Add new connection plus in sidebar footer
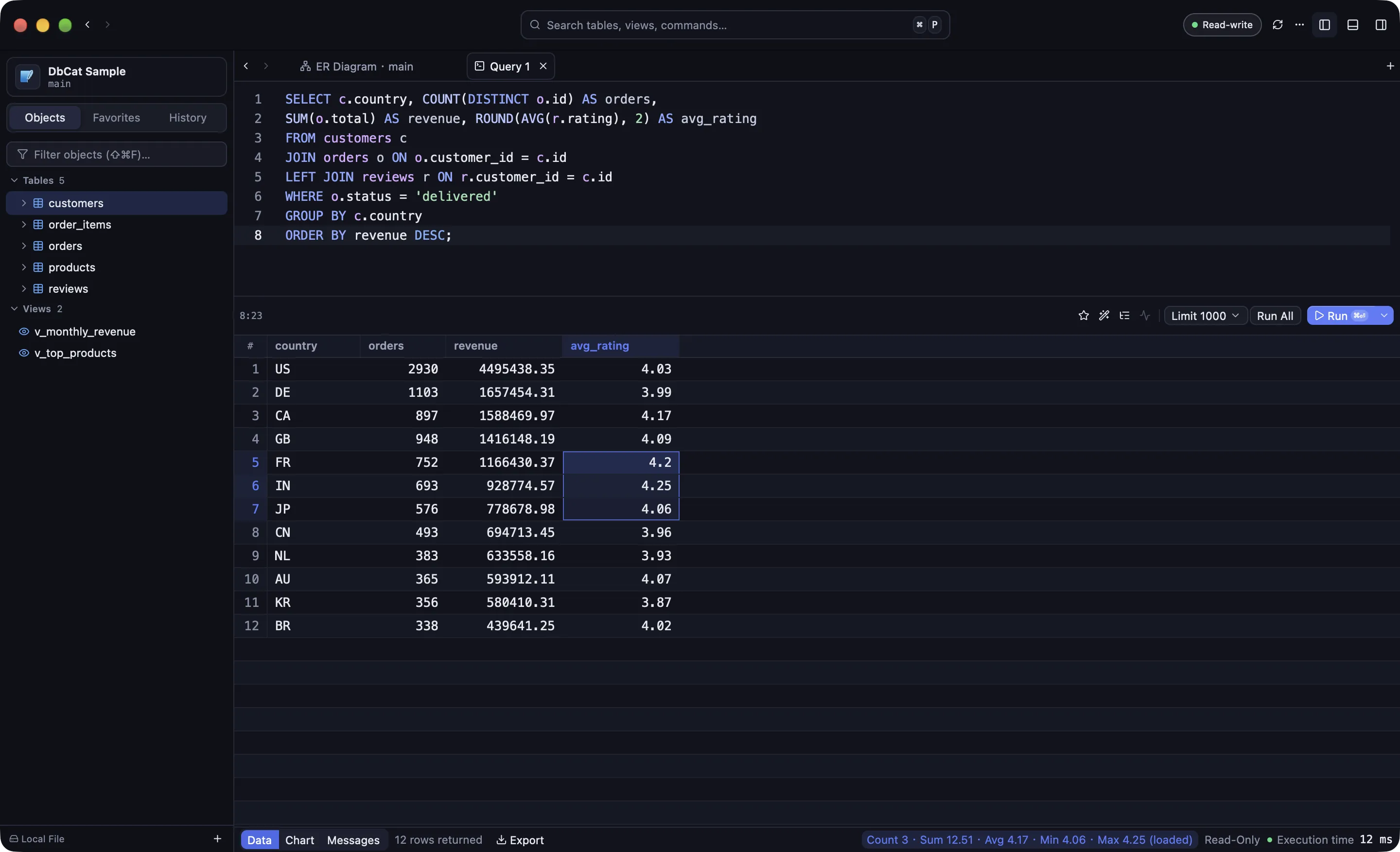Image resolution: width=1400 pixels, height=852 pixels. 217,838
